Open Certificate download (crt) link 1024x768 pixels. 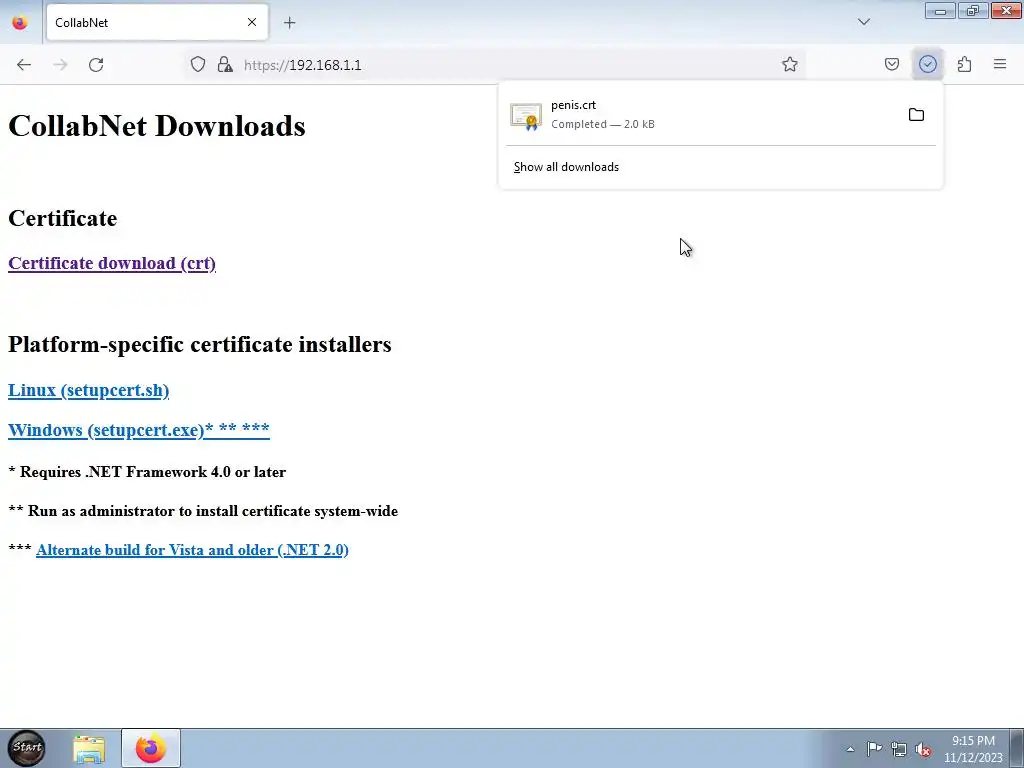(x=112, y=263)
